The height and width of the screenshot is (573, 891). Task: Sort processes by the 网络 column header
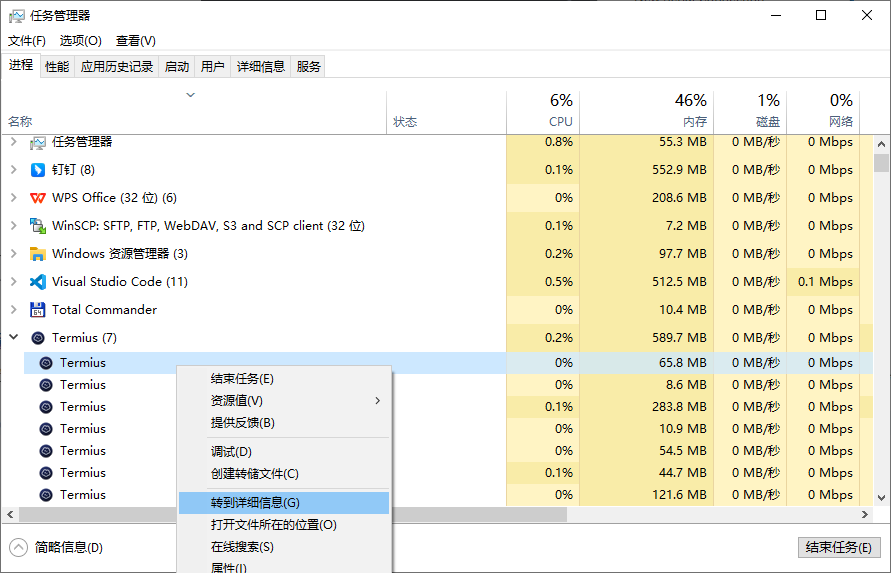823,112
